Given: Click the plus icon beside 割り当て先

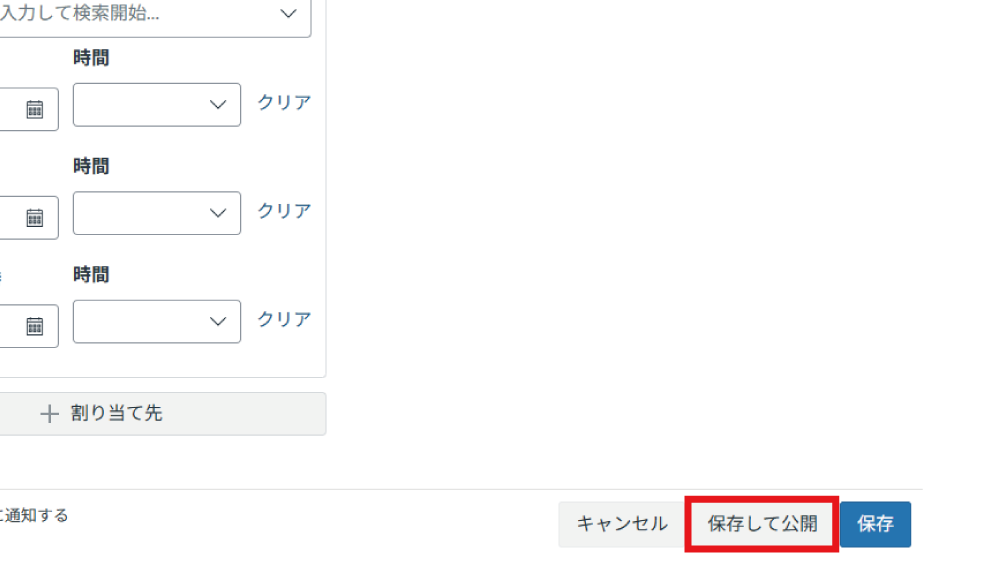Looking at the screenshot, I should [x=49, y=414].
